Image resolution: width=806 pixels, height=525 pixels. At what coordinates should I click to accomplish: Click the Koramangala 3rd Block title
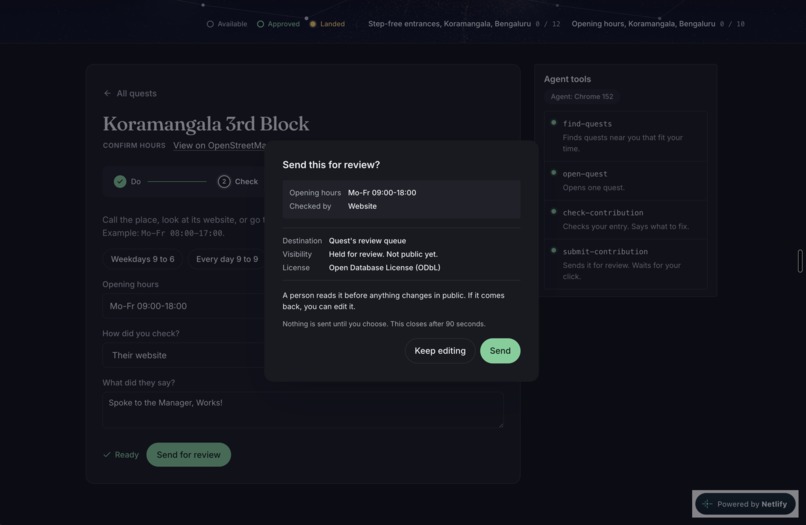206,123
